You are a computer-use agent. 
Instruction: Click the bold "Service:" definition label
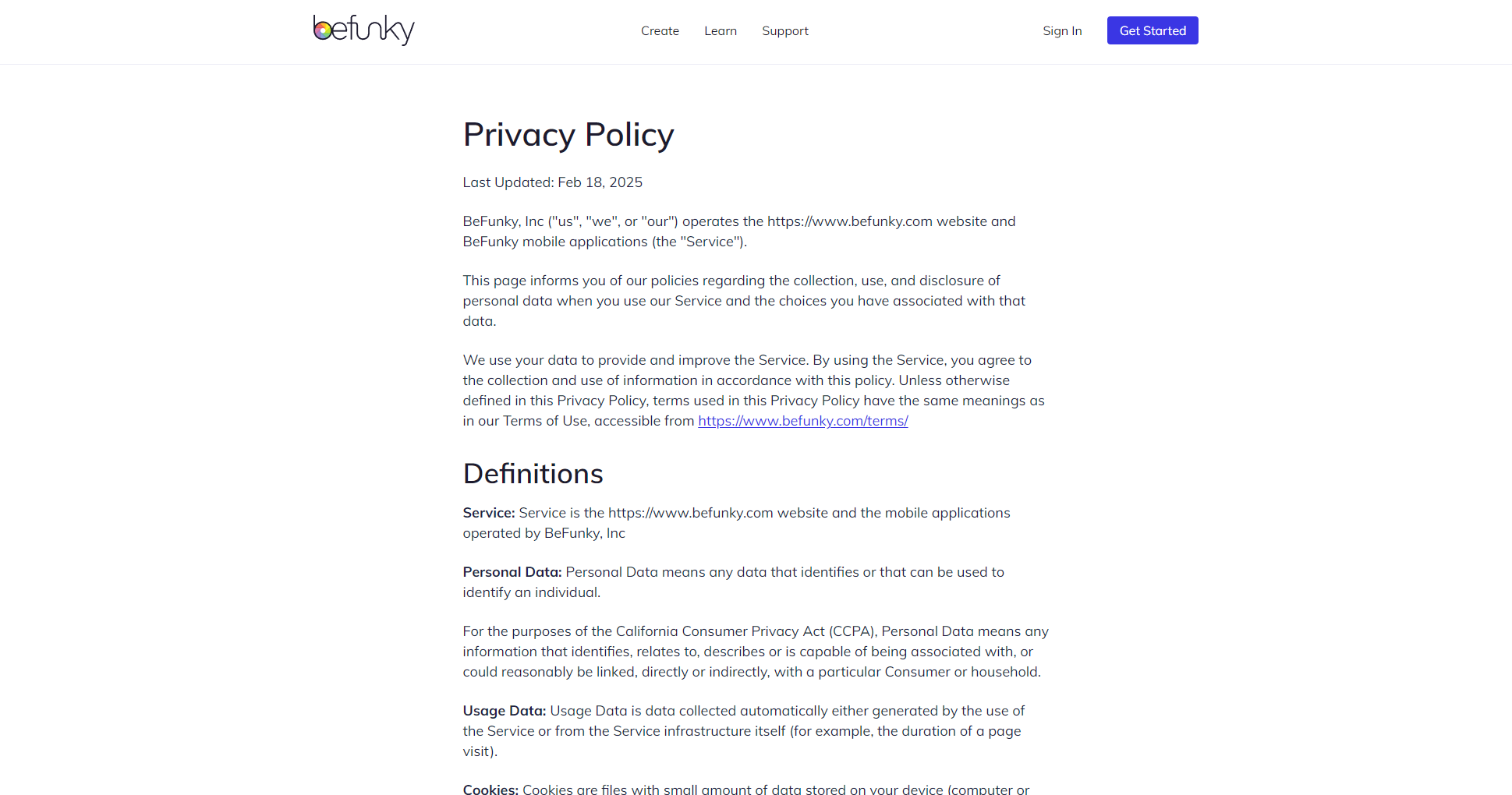489,513
